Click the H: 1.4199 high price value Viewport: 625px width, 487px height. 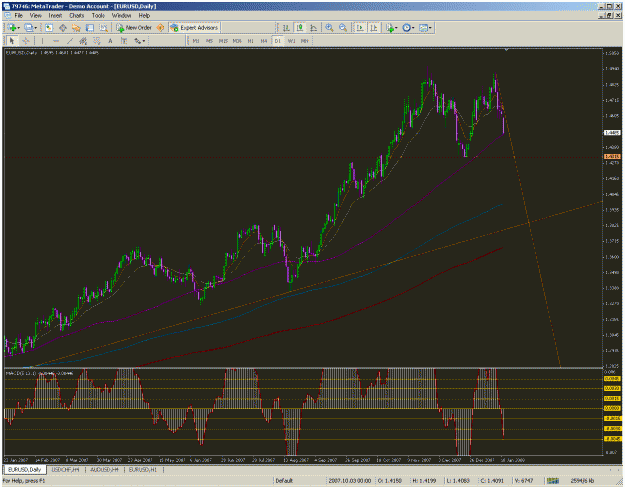click(425, 481)
